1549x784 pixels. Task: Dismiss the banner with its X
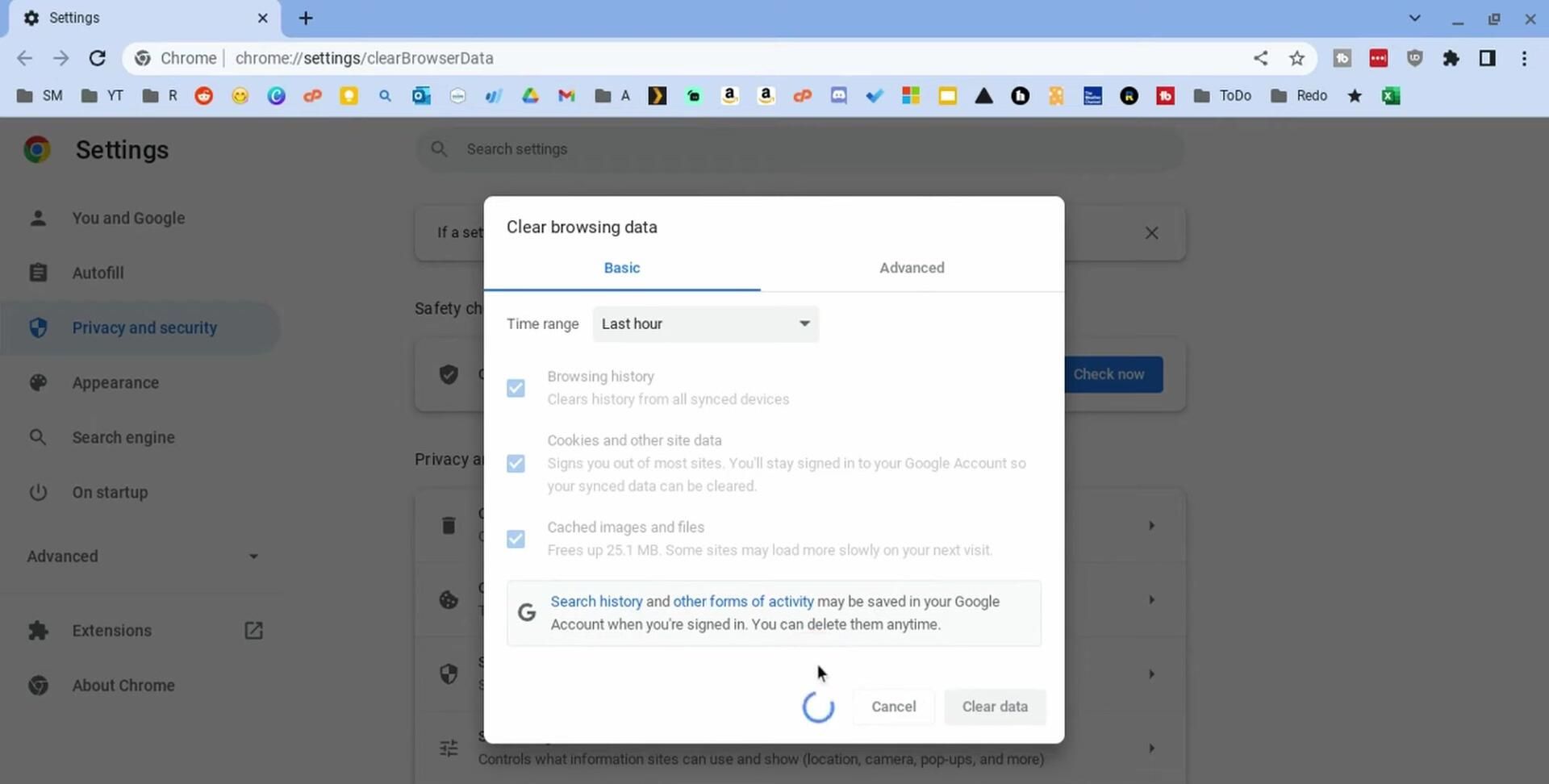[1151, 233]
